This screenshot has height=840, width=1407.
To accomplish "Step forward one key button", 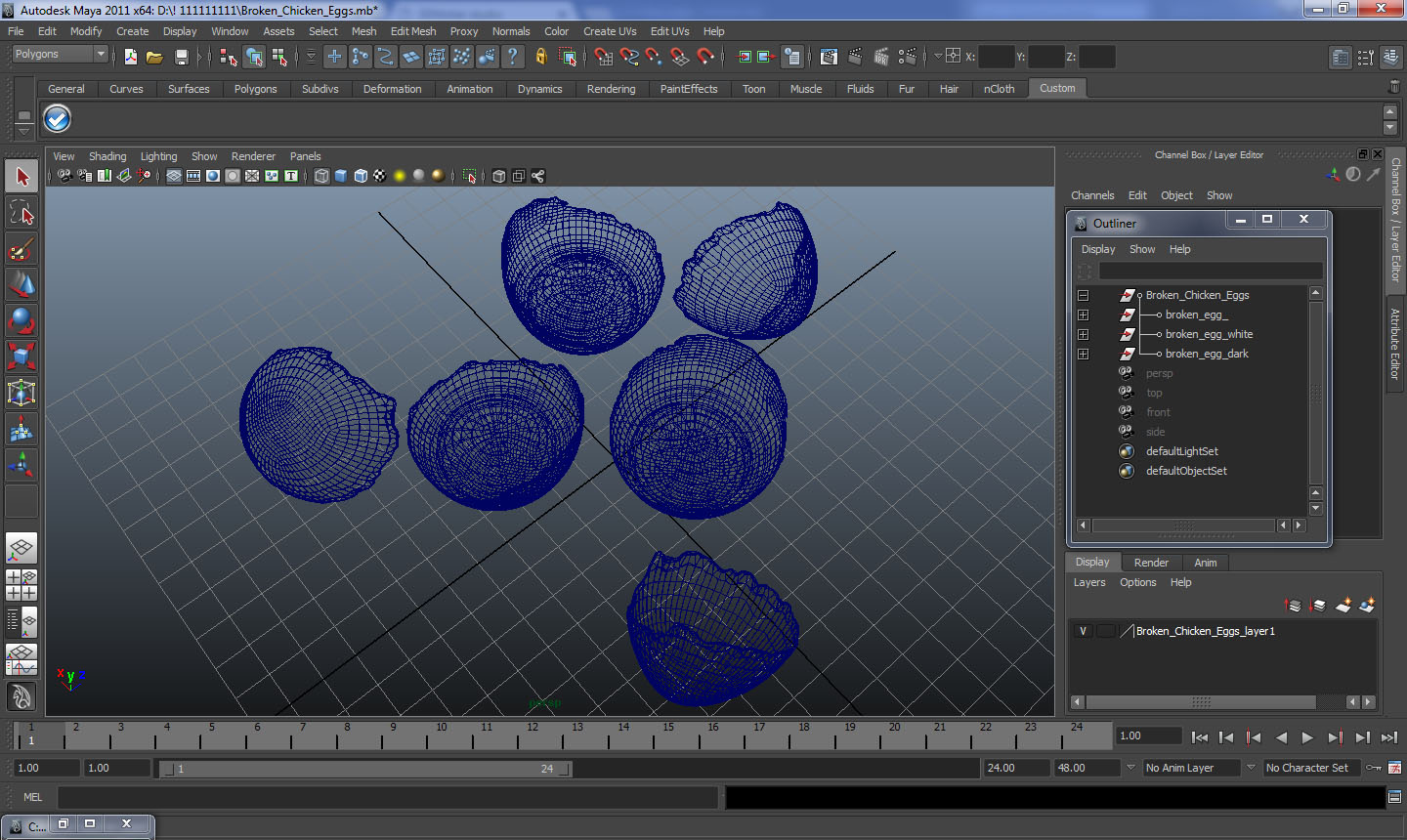I will click(x=1335, y=737).
